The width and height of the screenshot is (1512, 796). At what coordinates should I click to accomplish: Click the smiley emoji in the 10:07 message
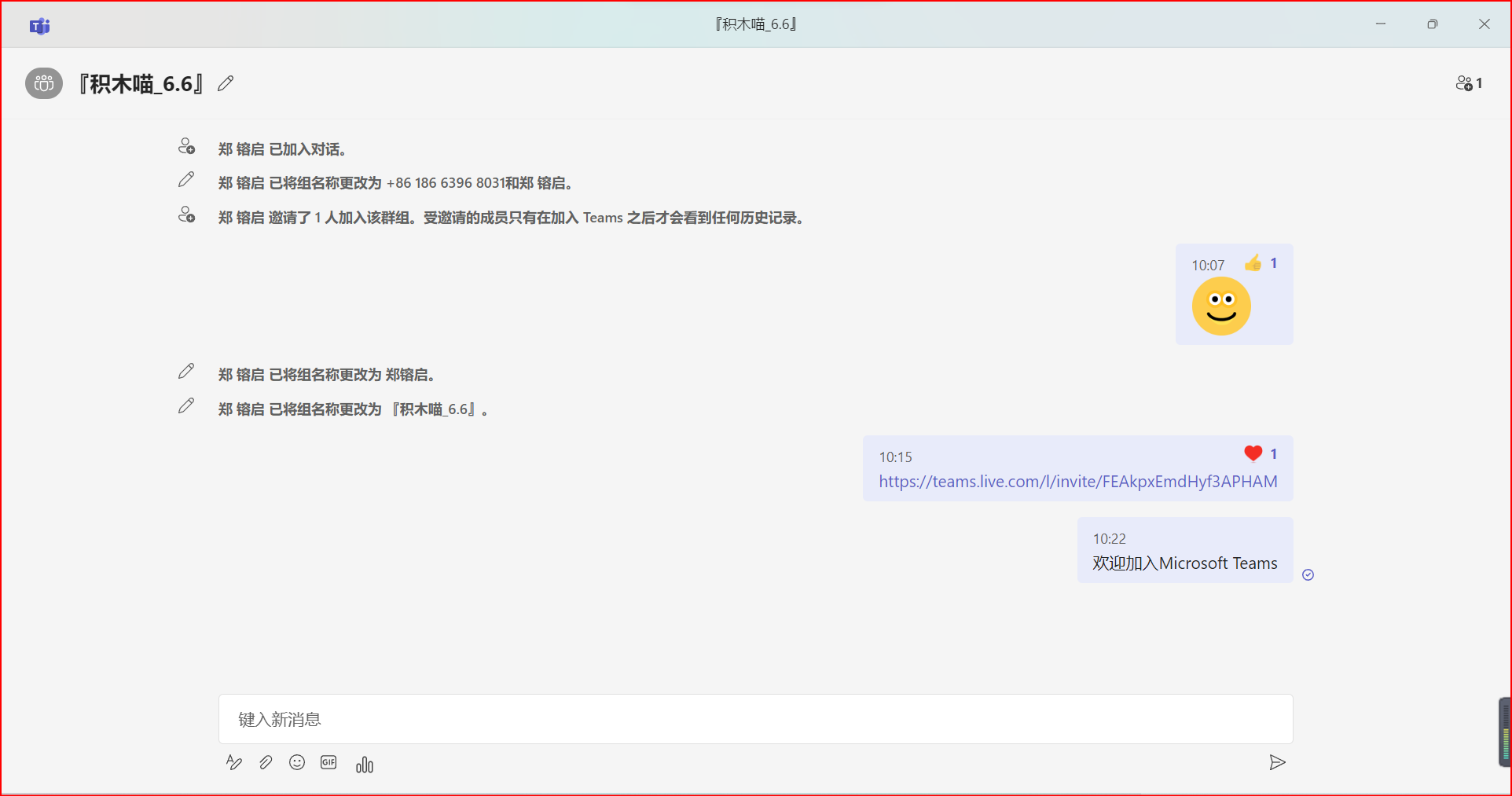(1221, 306)
